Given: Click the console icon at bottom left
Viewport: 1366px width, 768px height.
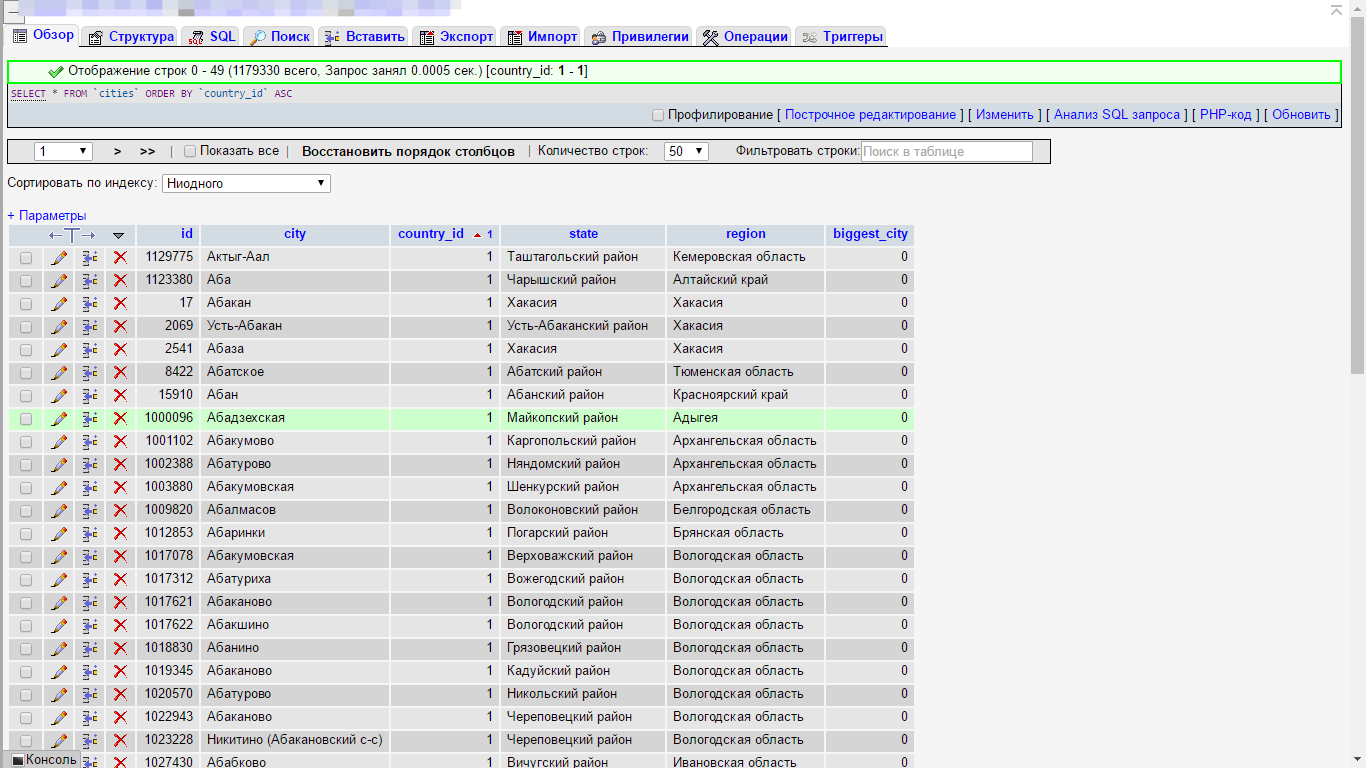Looking at the screenshot, I should click(18, 760).
